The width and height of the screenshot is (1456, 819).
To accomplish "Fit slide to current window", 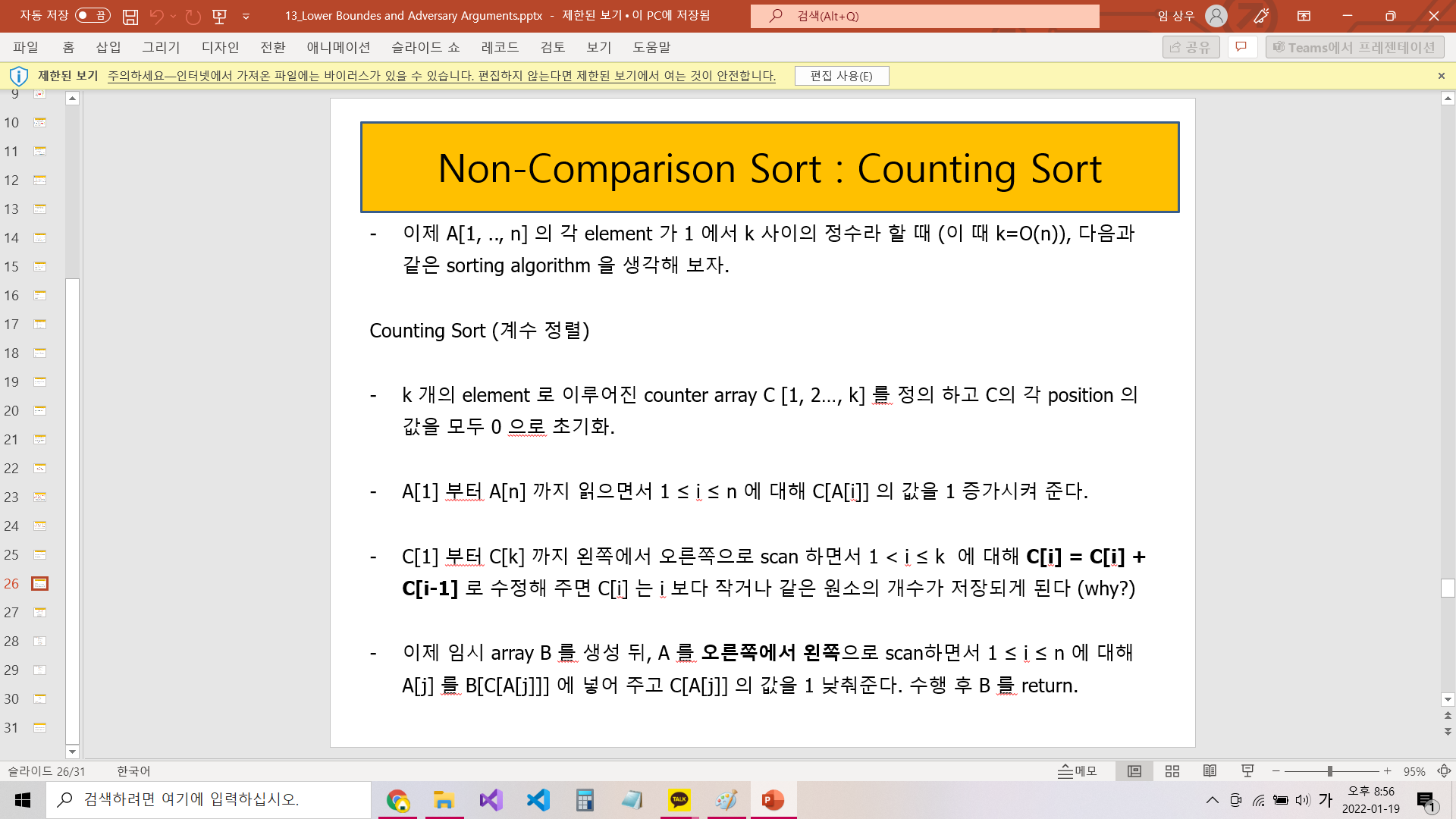I will point(1444,771).
